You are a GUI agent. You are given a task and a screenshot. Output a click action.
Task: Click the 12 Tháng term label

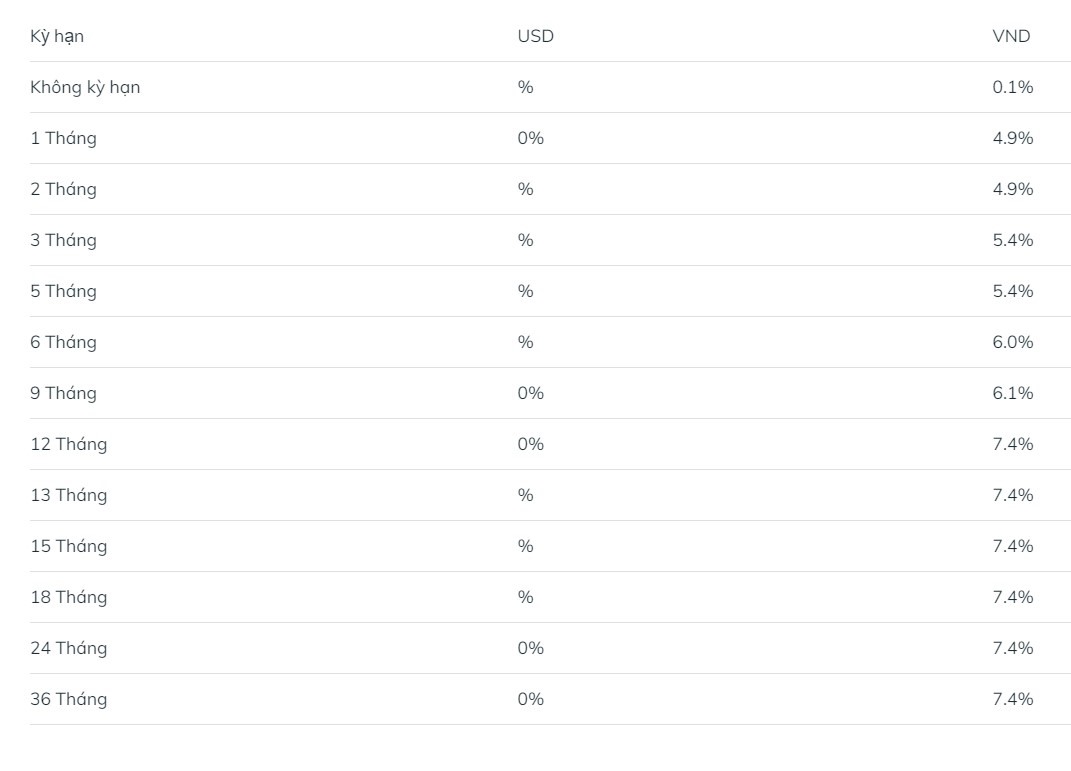tap(68, 445)
